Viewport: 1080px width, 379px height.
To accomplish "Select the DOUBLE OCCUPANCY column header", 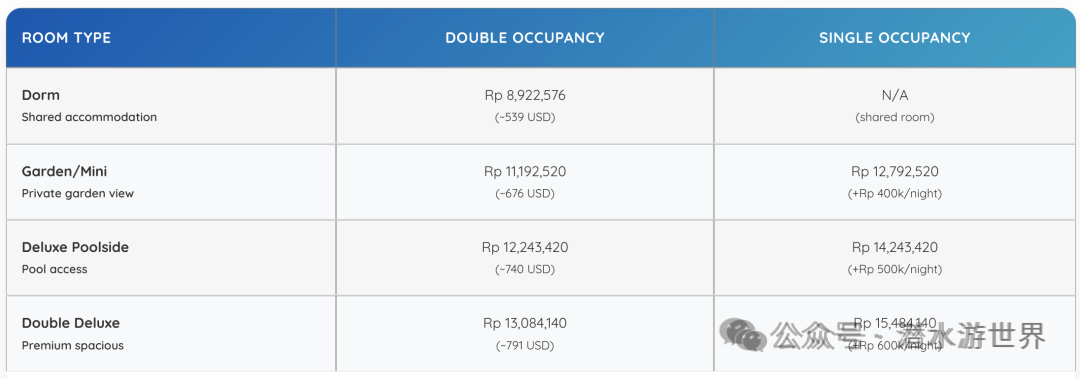I will 525,38.
